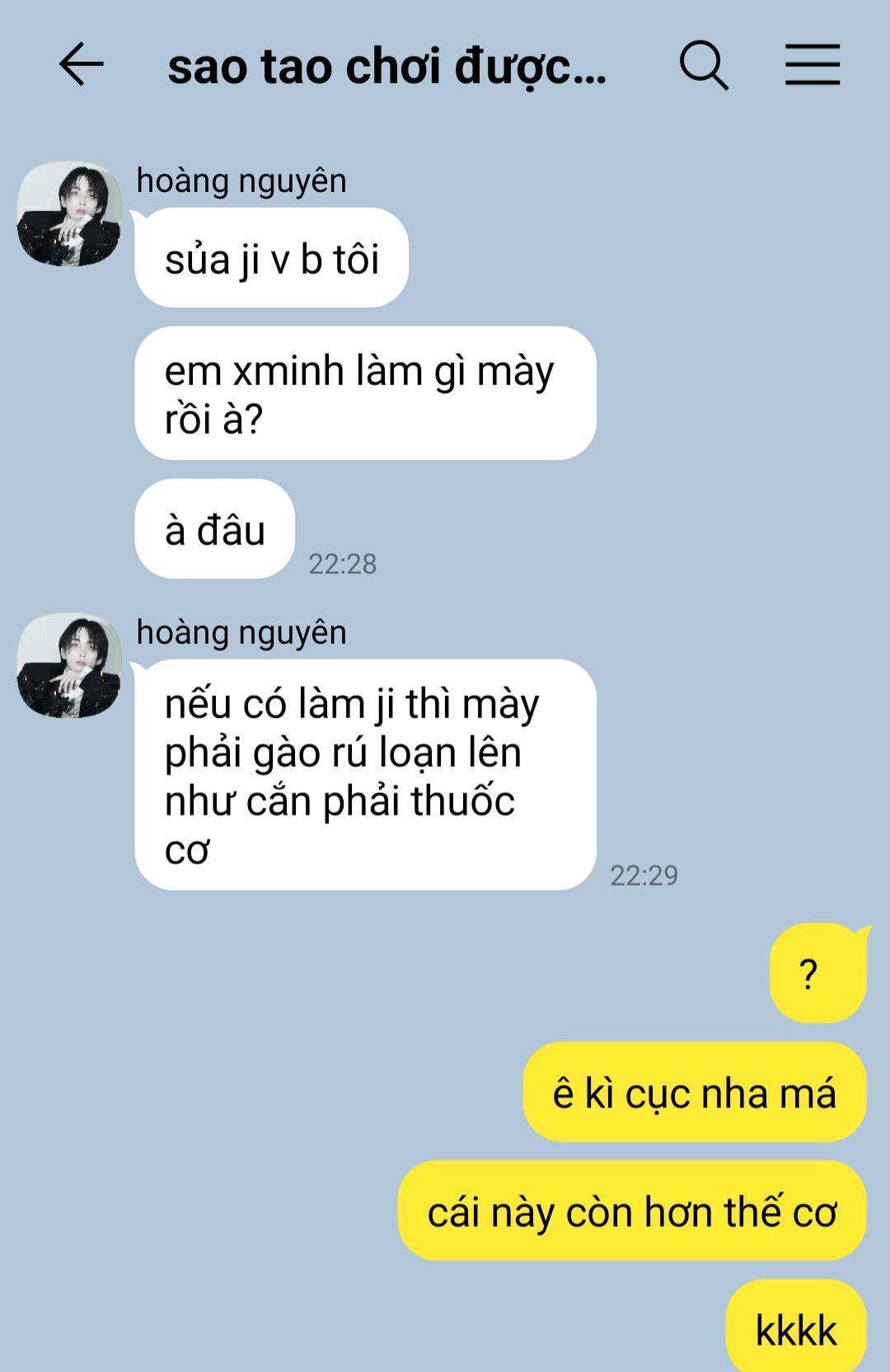Tap the second "hoàng nguyên" sender name
Image resolution: width=890 pixels, height=1372 pixels.
pos(241,632)
